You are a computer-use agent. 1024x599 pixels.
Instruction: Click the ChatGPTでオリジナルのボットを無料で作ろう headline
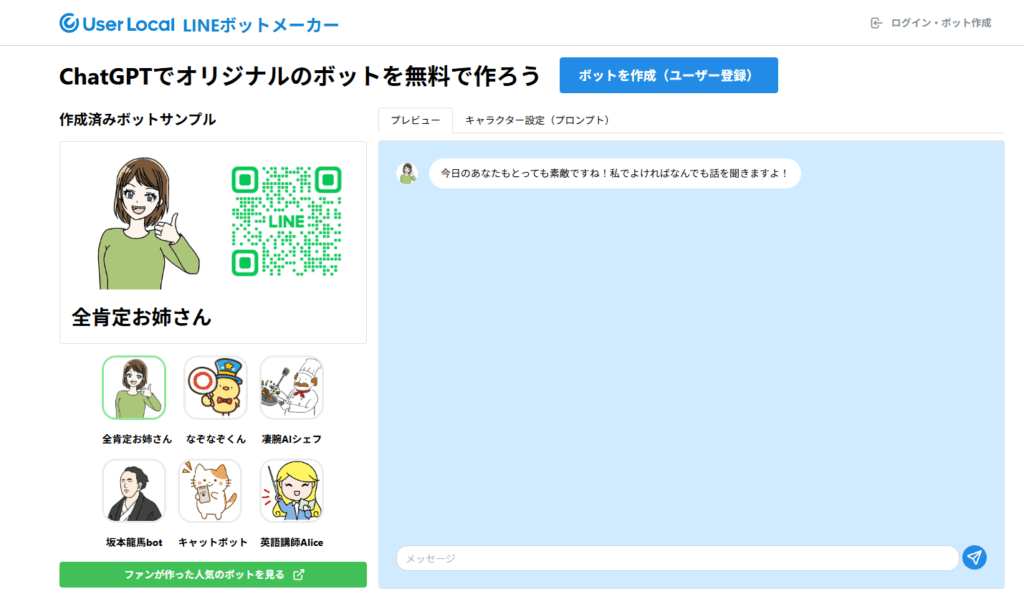pos(300,76)
